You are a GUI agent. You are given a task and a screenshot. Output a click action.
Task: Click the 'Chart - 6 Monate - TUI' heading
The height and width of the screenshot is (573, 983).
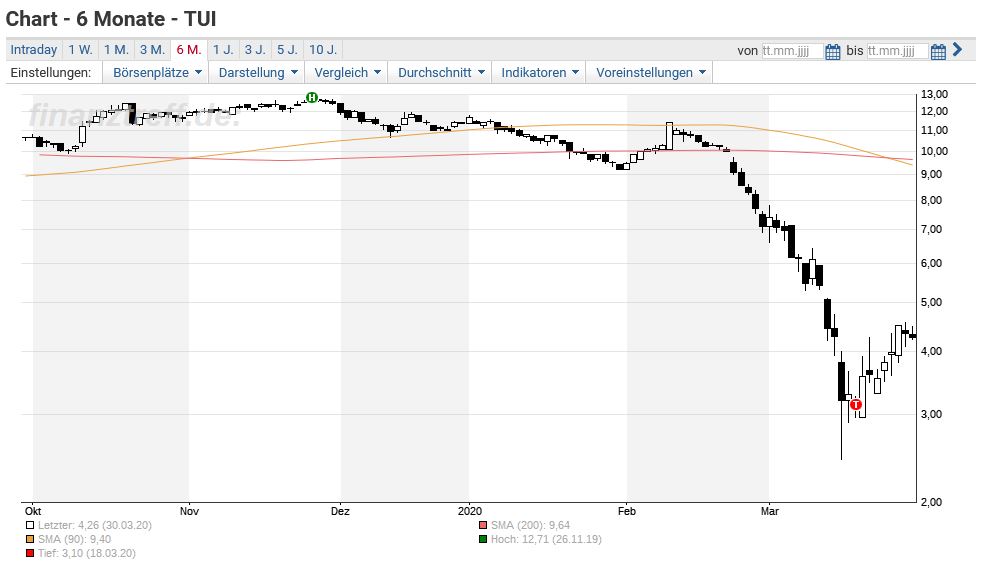[x=111, y=19]
